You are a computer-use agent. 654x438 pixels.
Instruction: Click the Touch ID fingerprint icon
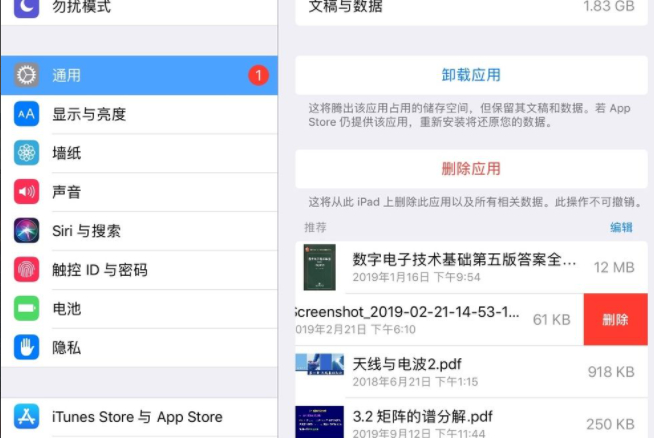click(x=26, y=269)
